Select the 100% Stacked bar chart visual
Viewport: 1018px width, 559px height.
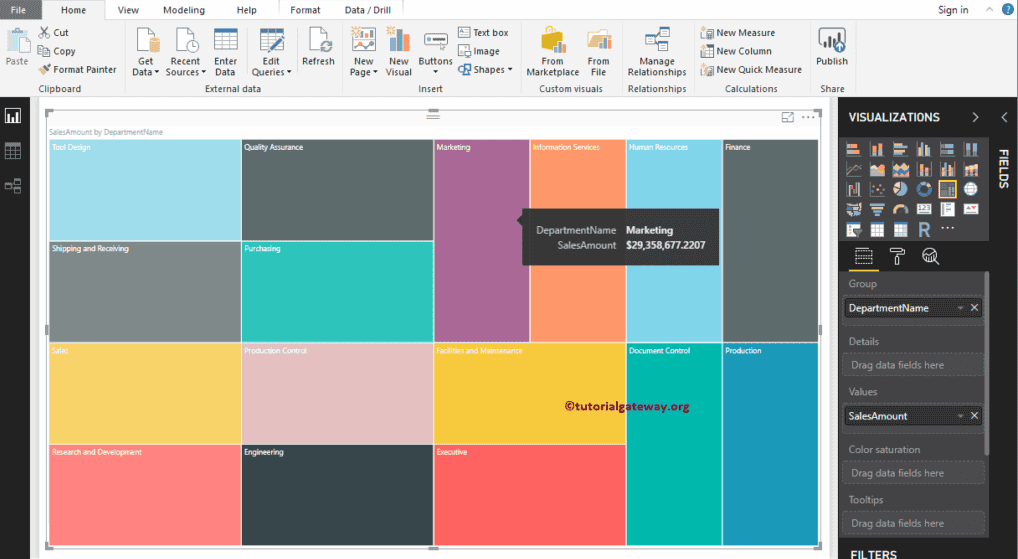point(947,150)
